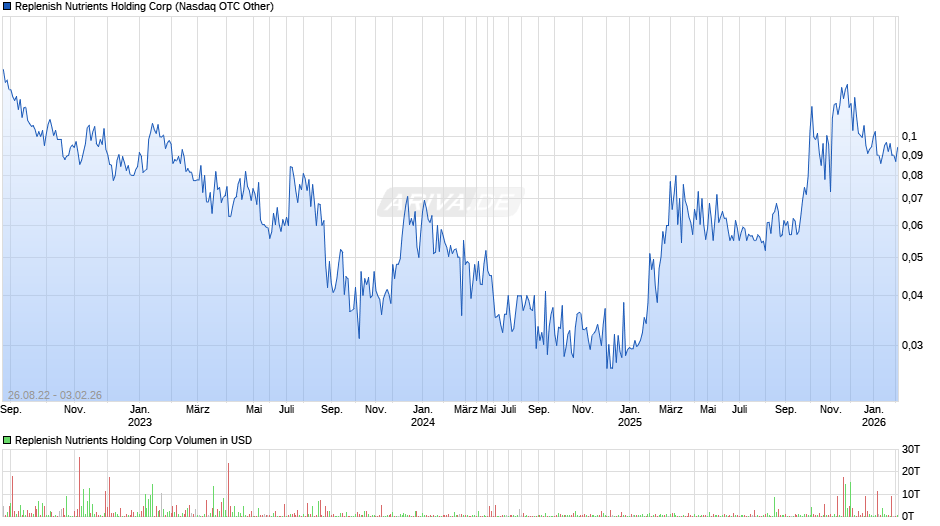Click the 0,06 price axis label
The image size is (940, 526).
coord(912,226)
